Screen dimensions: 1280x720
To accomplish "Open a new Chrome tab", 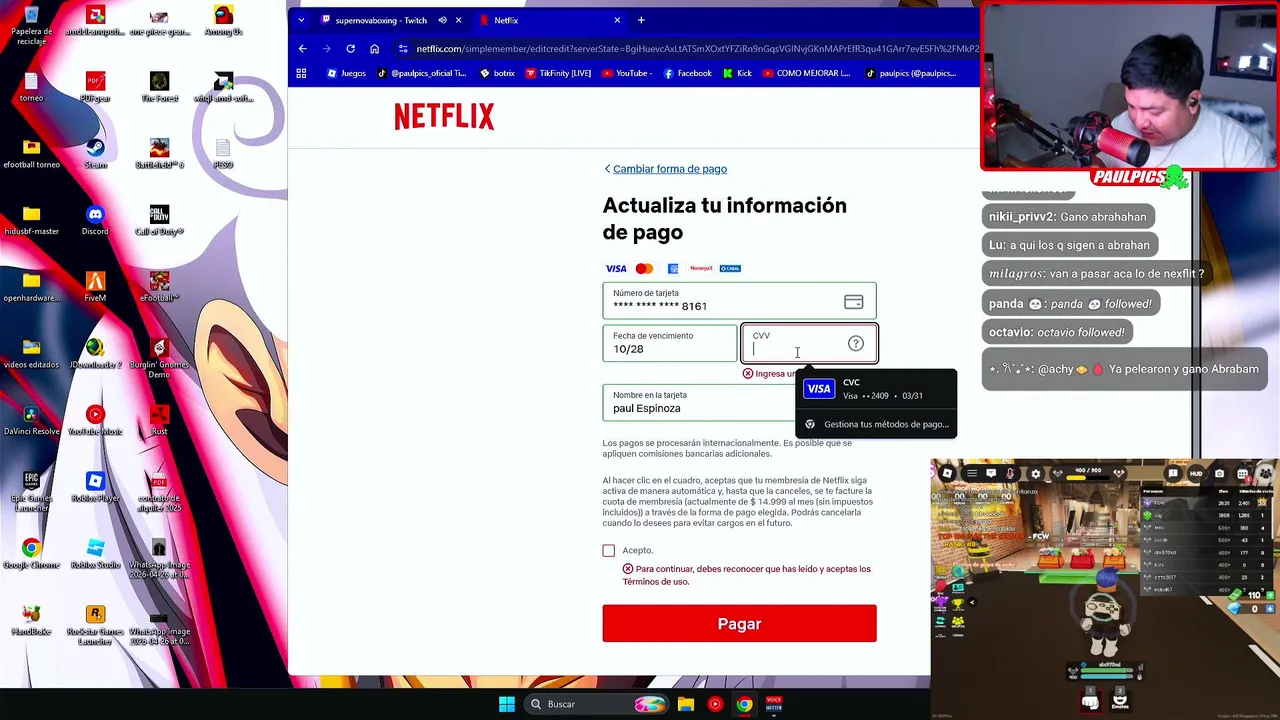I will coord(641,20).
